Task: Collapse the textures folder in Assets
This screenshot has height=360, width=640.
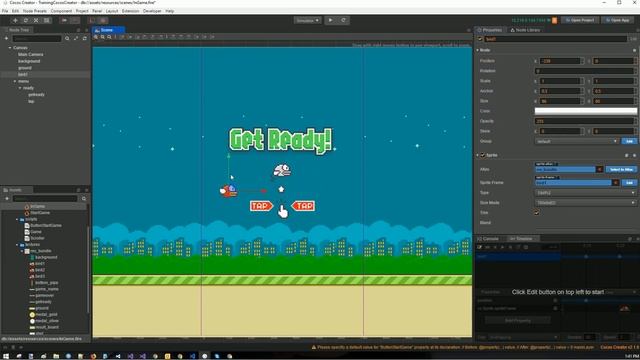Action: [x=17, y=244]
